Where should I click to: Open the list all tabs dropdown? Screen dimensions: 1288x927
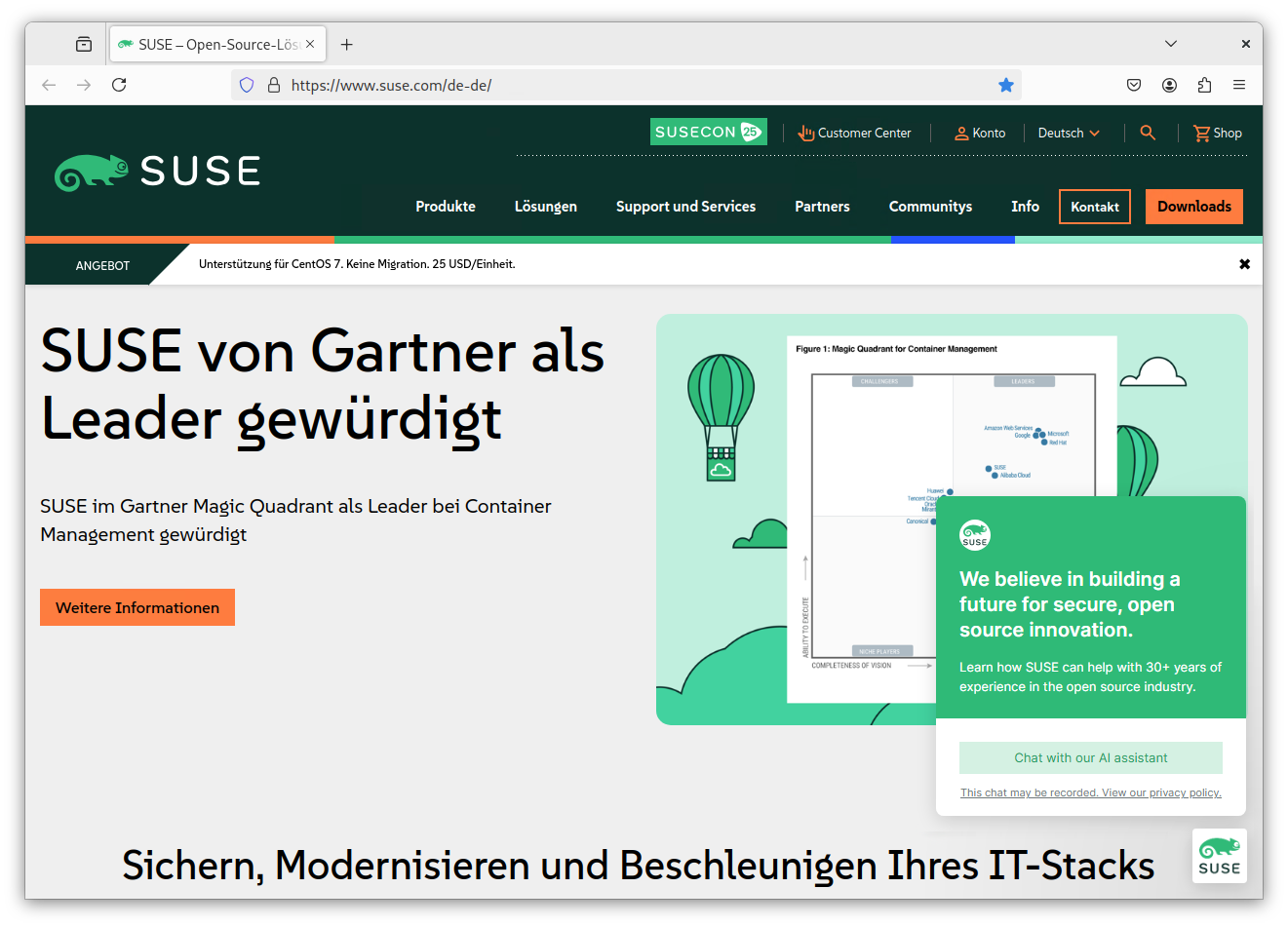pyautogui.click(x=1171, y=44)
